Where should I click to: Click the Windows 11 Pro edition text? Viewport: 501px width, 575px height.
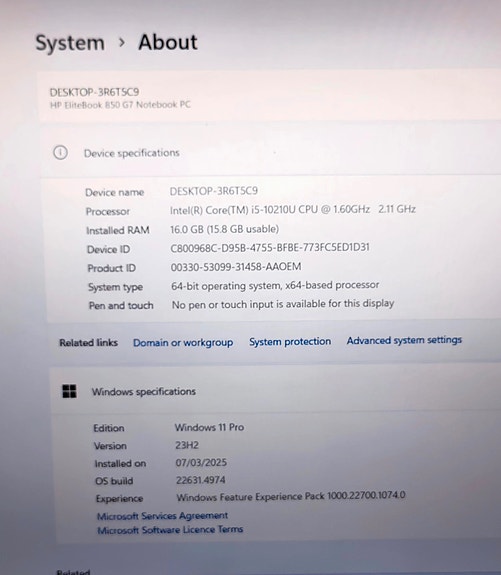pos(209,428)
